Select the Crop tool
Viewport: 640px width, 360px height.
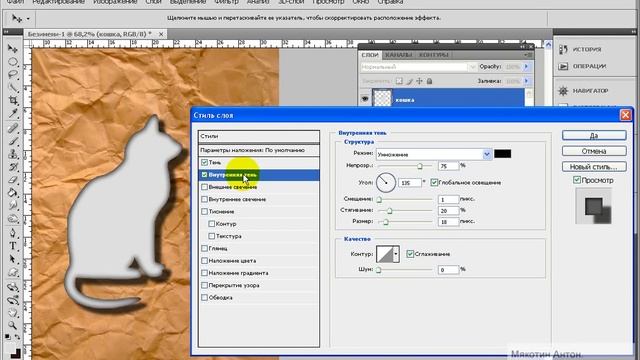pos(13,100)
